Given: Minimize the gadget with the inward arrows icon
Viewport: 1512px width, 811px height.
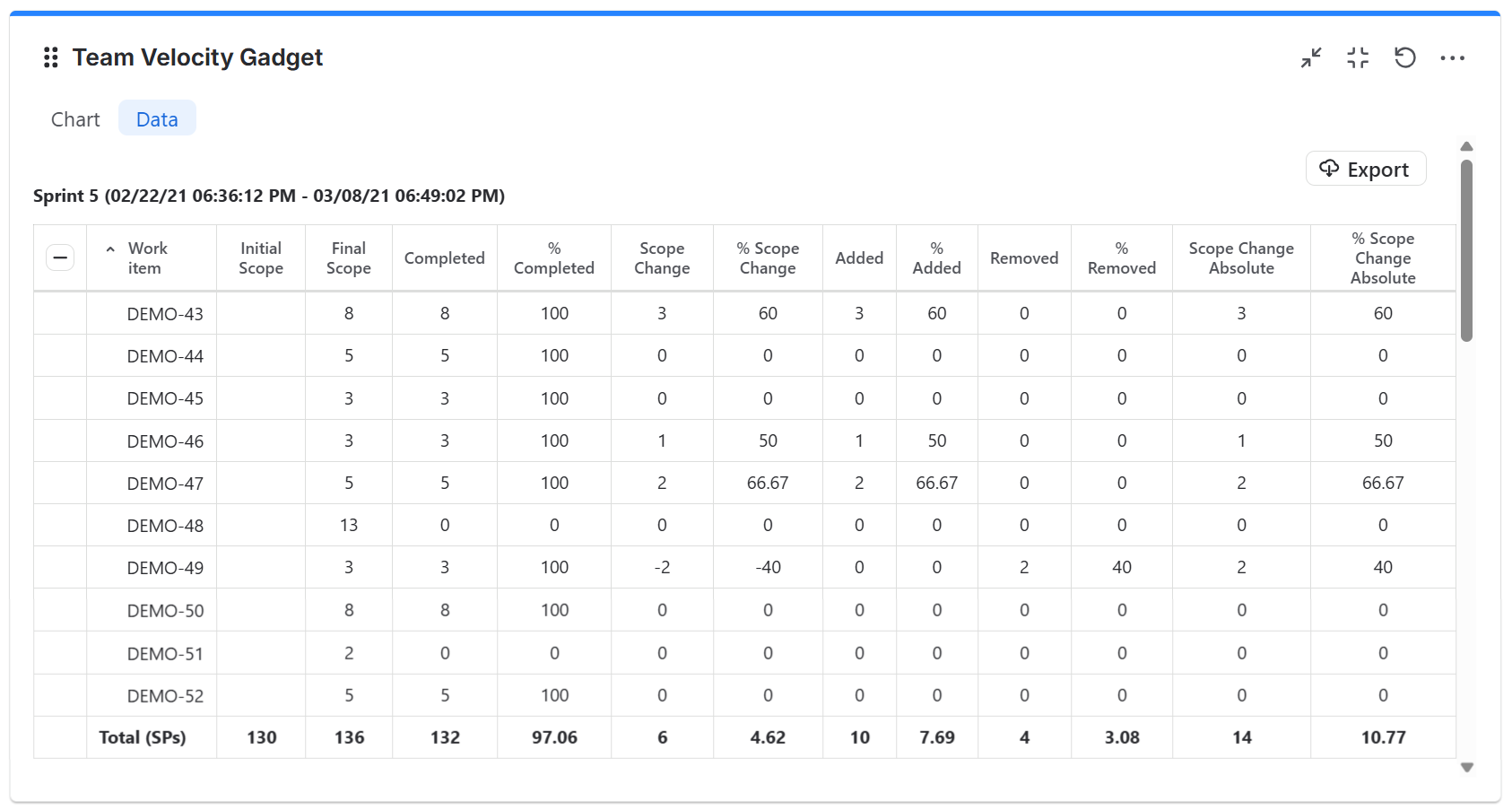Looking at the screenshot, I should (1311, 58).
